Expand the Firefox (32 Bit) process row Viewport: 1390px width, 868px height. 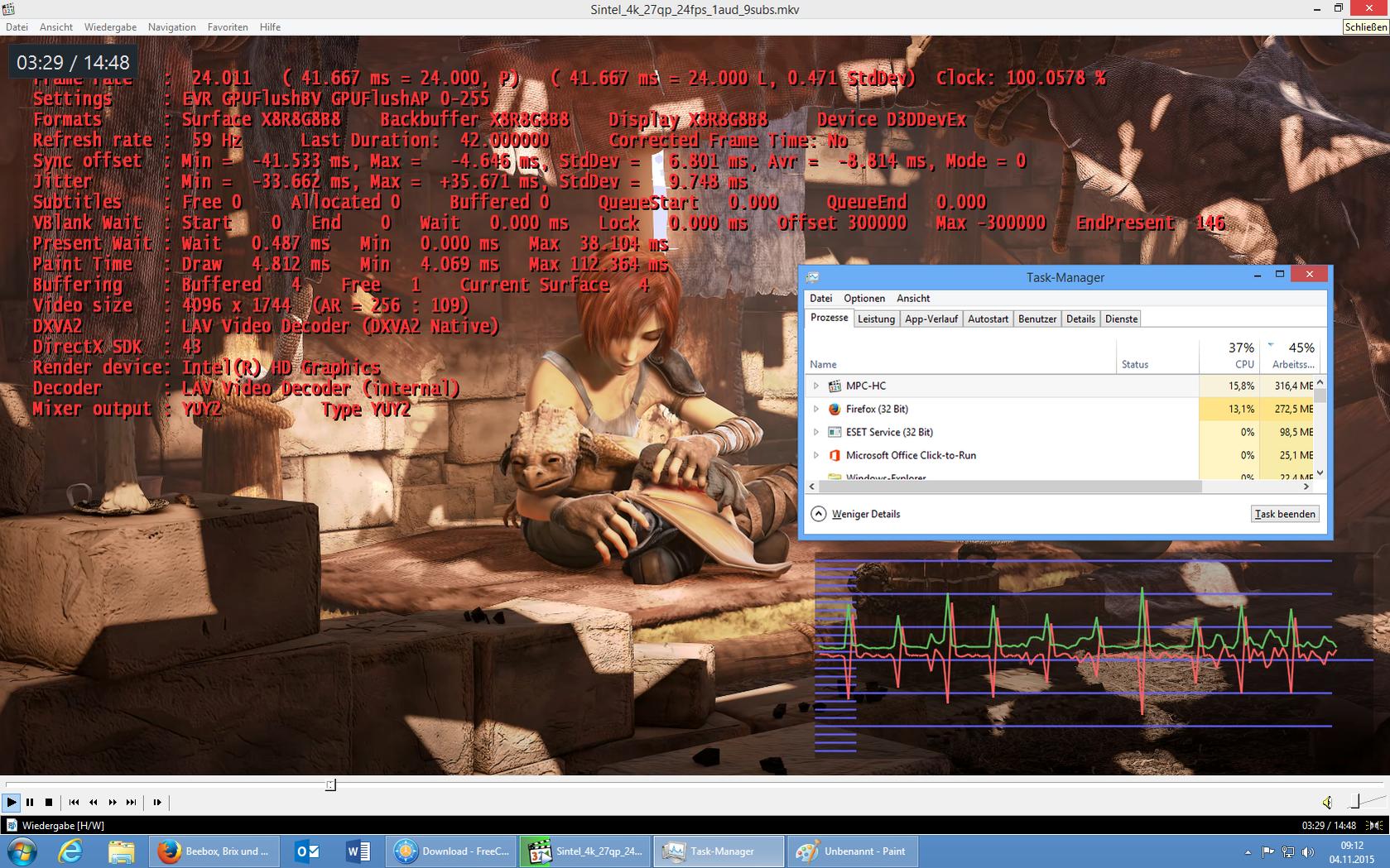coord(816,409)
